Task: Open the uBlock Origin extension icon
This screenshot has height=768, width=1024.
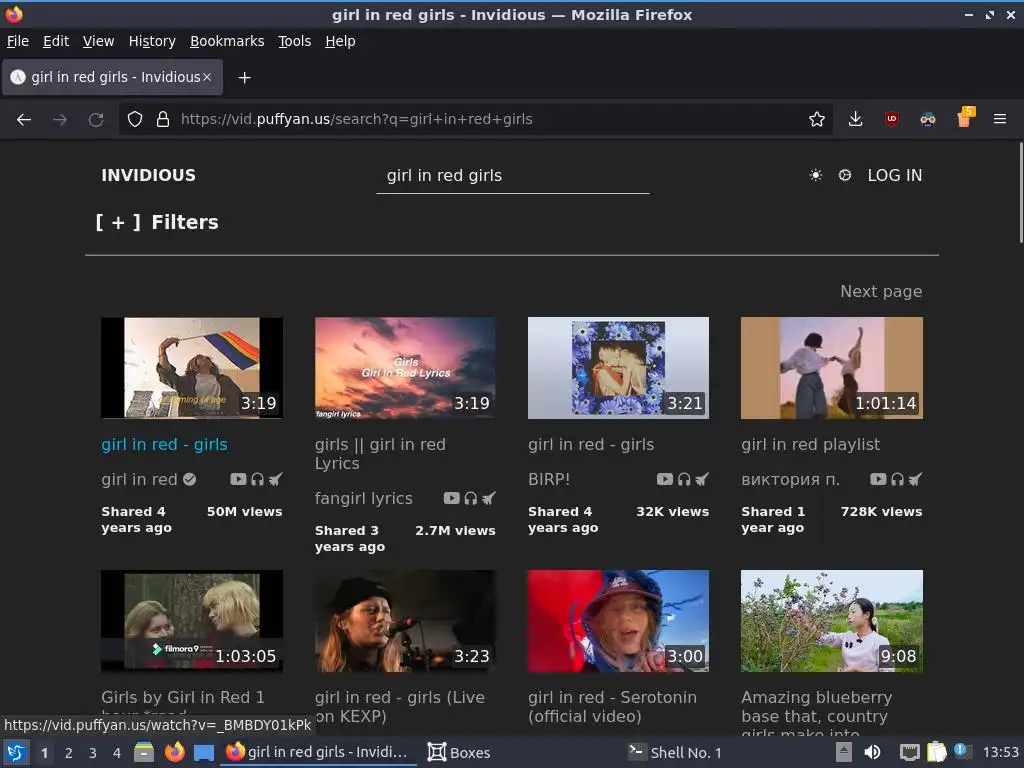Action: pyautogui.click(x=891, y=119)
